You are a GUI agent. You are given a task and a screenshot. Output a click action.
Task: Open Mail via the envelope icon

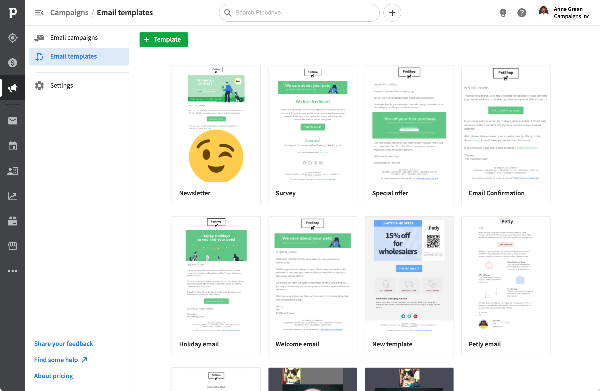13,121
